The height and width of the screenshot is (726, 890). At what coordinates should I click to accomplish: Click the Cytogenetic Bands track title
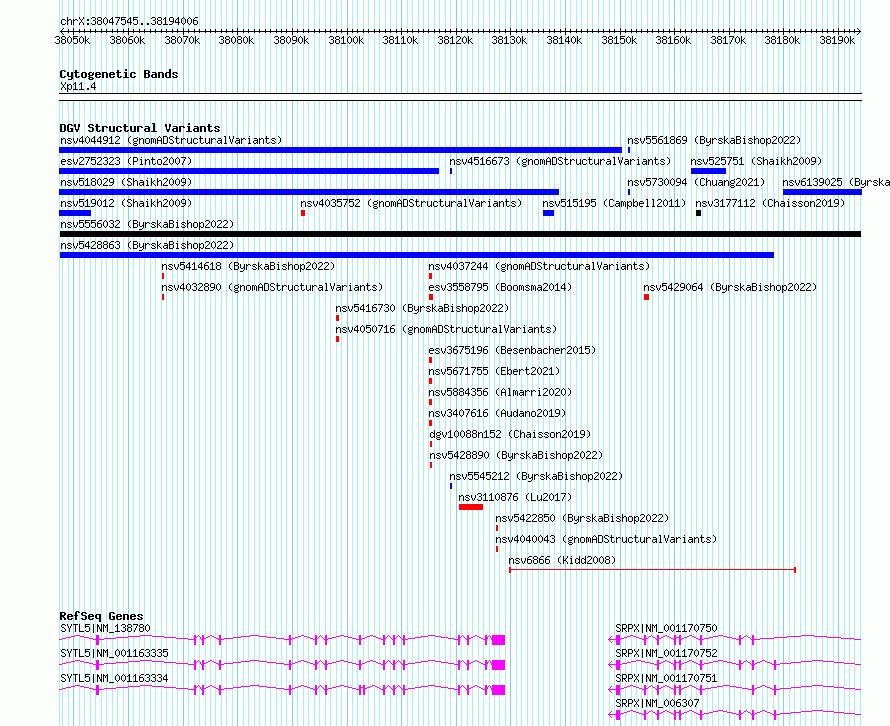[119, 74]
